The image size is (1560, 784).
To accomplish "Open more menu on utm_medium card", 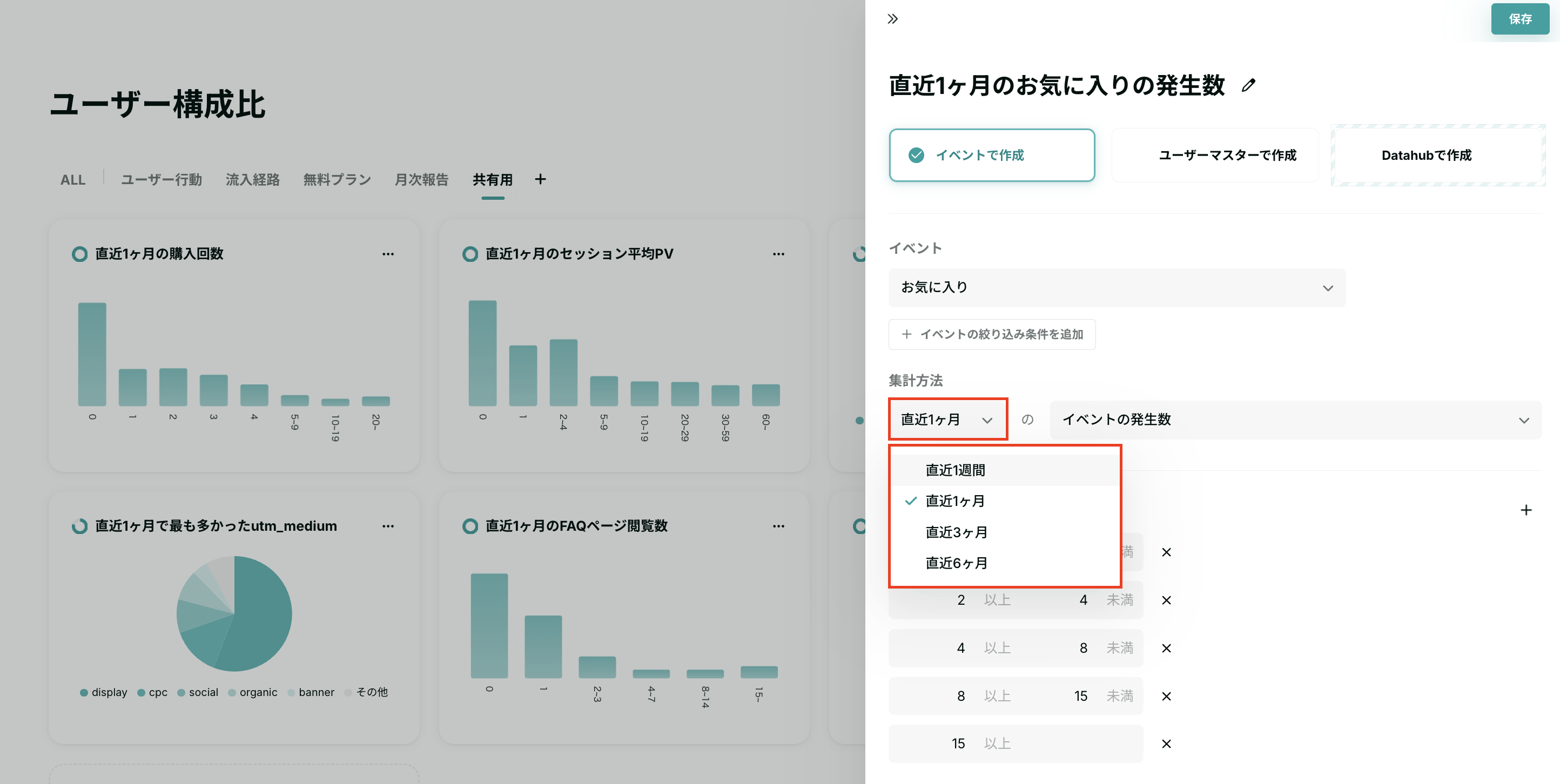I will (x=388, y=526).
